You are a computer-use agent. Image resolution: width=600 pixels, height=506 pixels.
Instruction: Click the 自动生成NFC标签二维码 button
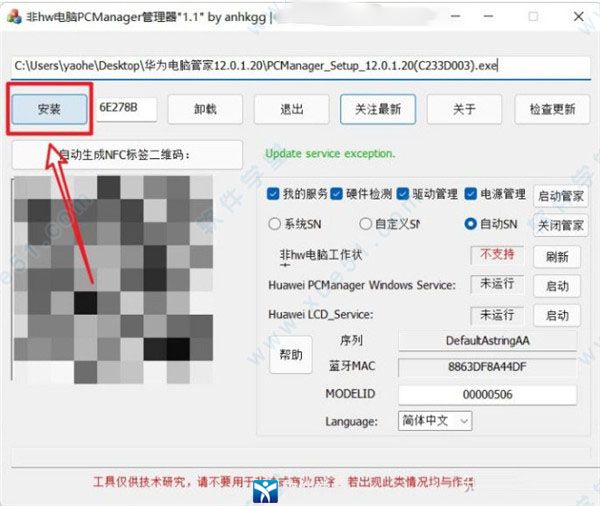(127, 155)
